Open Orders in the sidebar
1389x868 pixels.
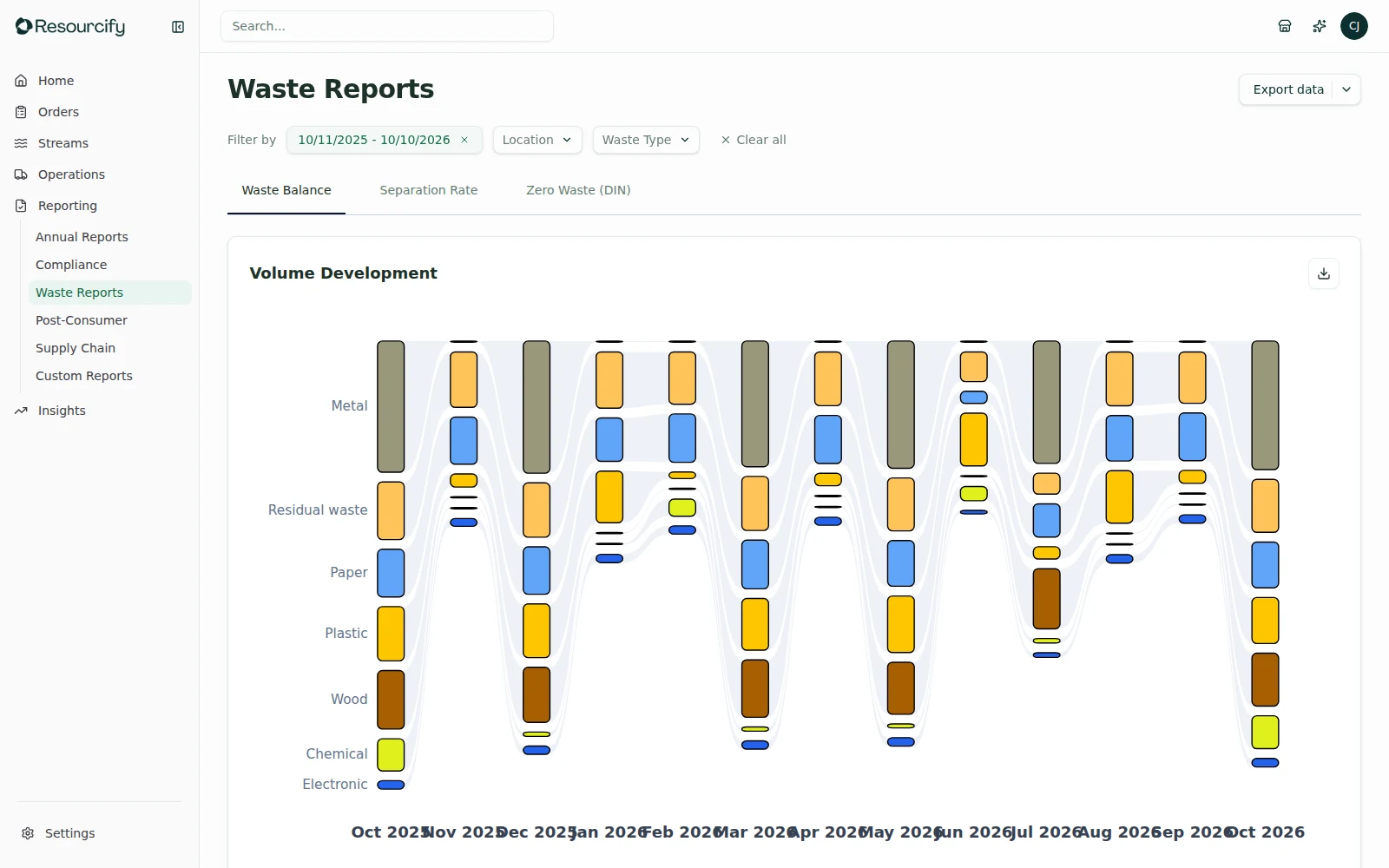pyautogui.click(x=100, y=112)
